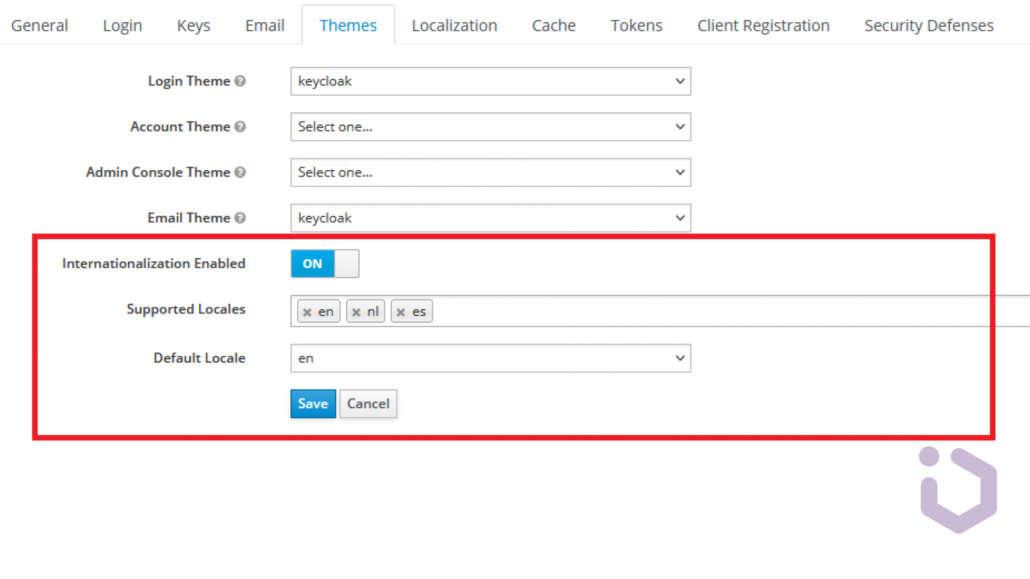Click the Login Theme help icon
Image resolution: width=1030 pixels, height=579 pixels.
[x=238, y=81]
